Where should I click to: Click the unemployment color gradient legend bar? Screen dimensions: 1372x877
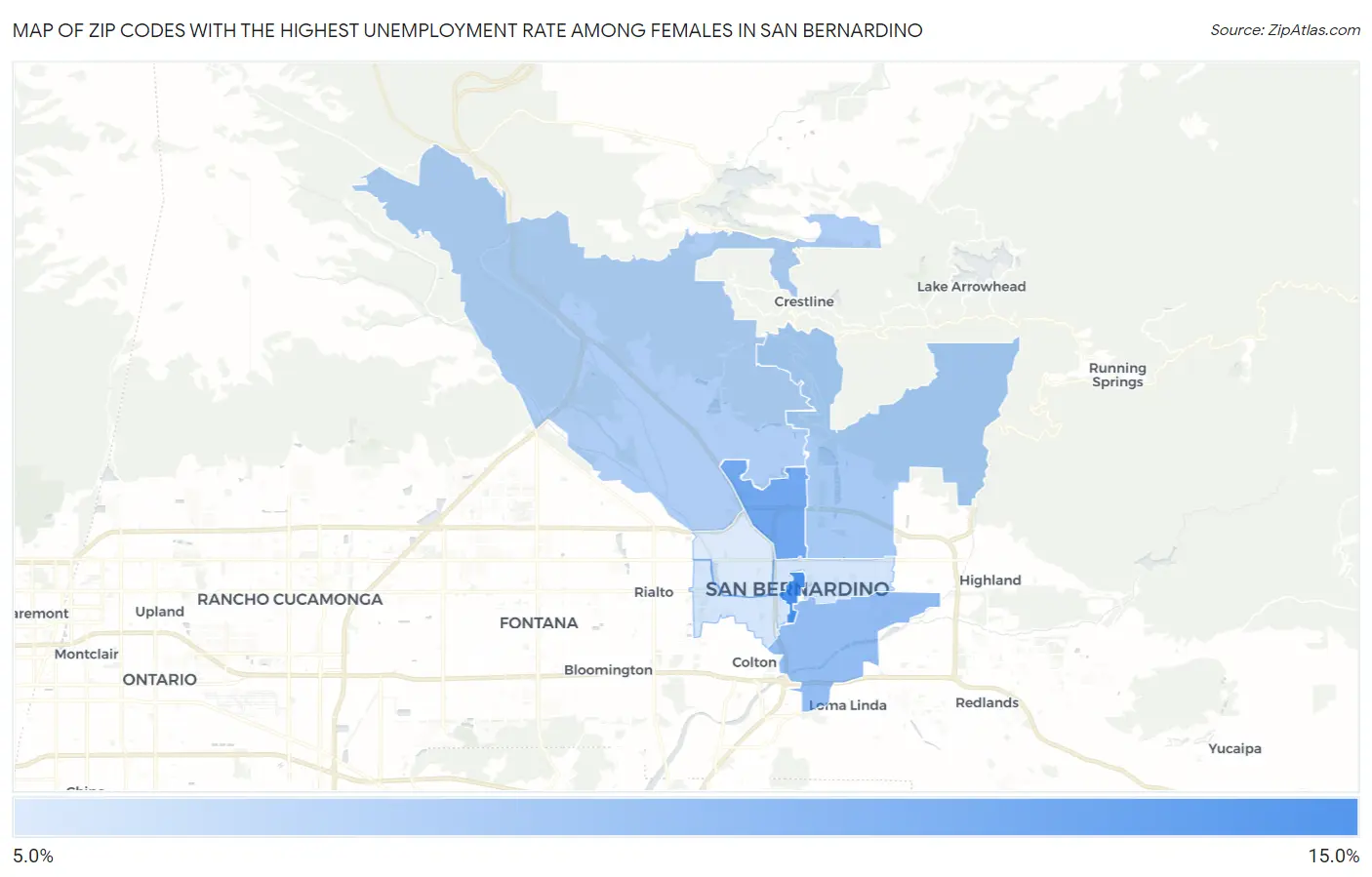pos(685,817)
